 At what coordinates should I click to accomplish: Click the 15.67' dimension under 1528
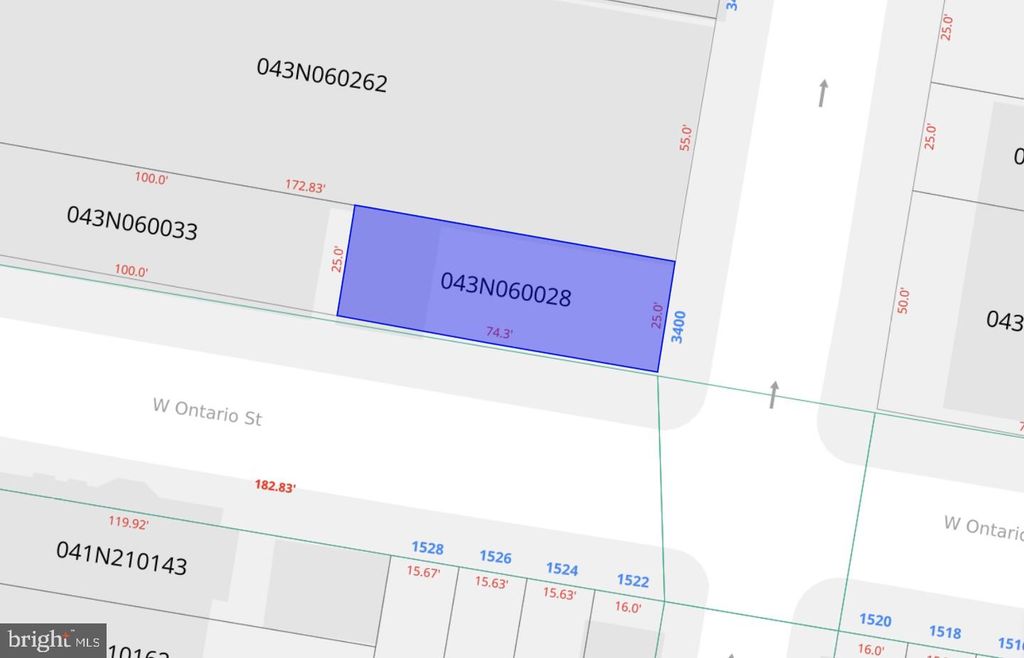(423, 572)
